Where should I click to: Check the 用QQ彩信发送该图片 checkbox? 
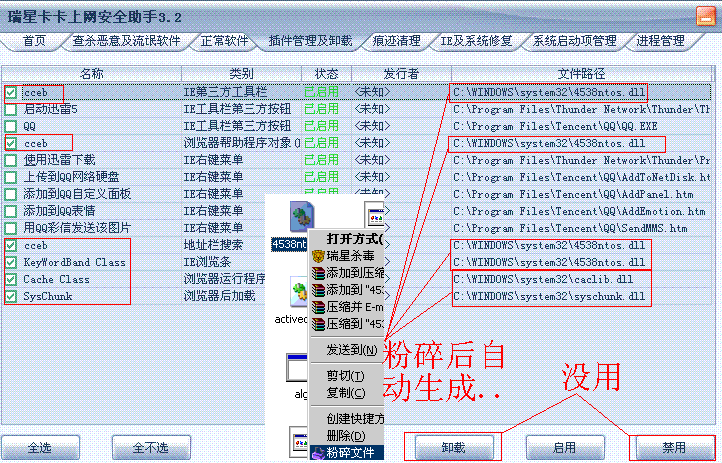(11, 229)
